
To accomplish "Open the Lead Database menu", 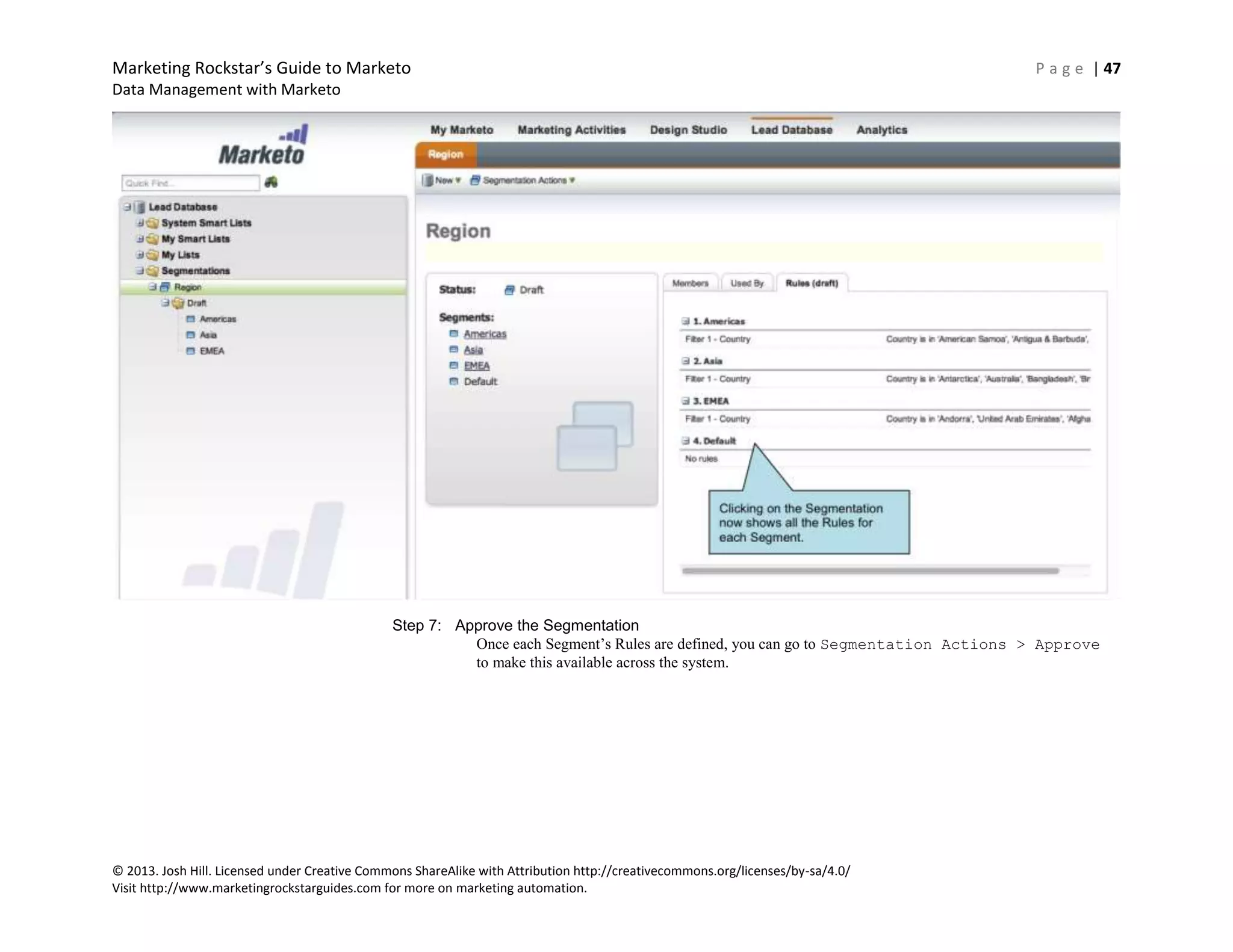I will (792, 130).
